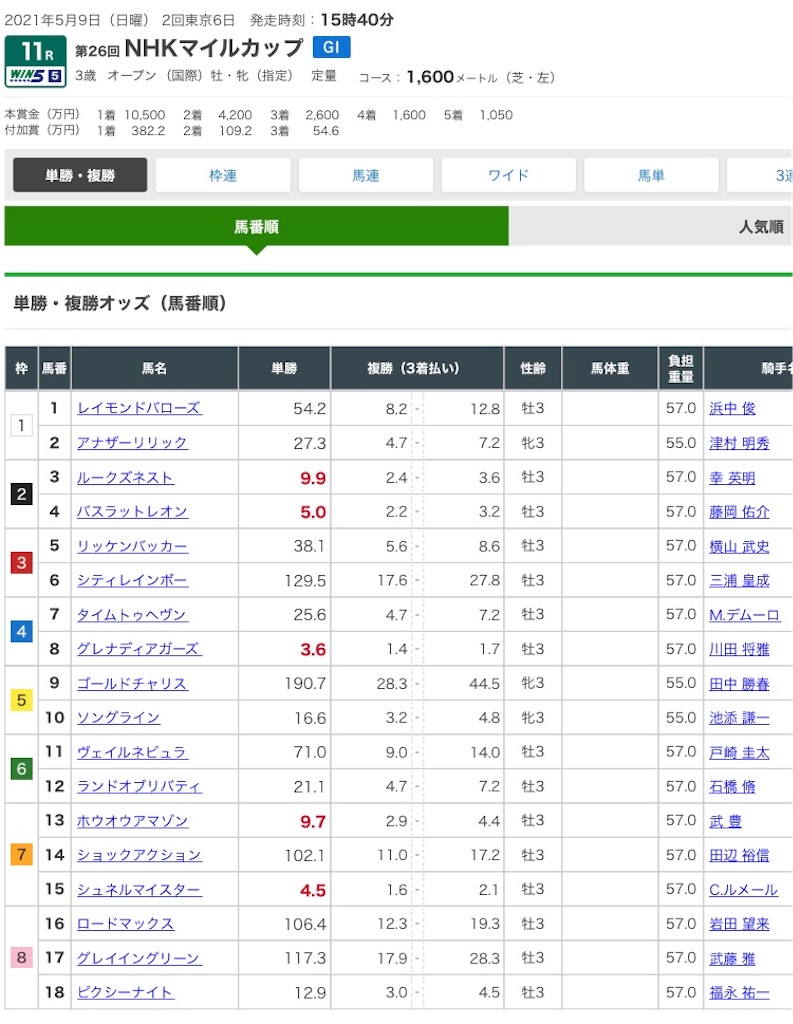Open jockey 戸崎 圭太 link
Viewport: 793px width, 1024px height.
pos(739,752)
